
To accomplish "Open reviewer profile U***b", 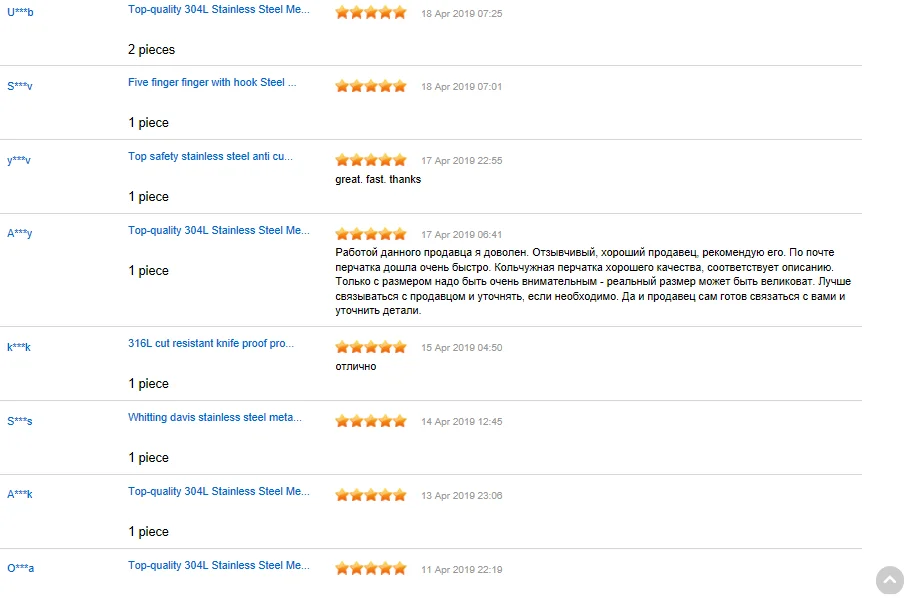I will (x=20, y=12).
